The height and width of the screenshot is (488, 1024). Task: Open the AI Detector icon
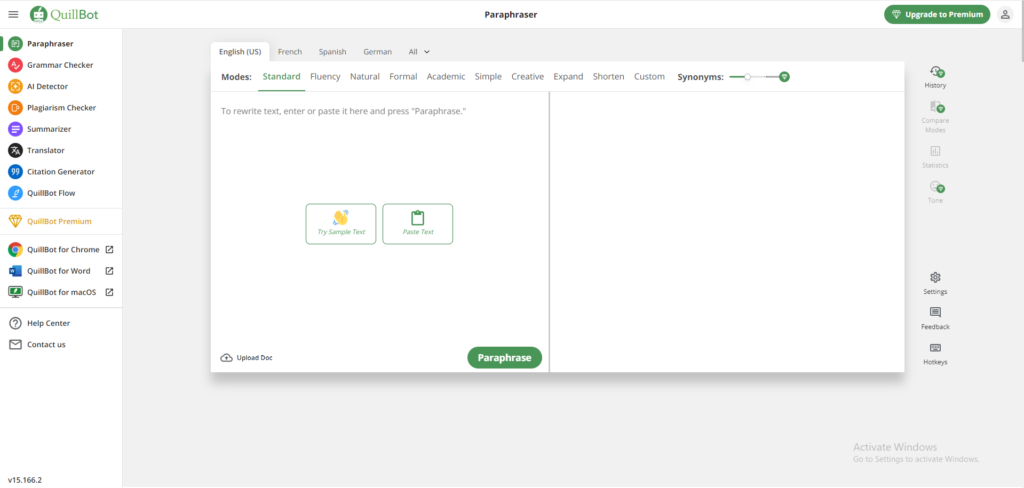pyautogui.click(x=15, y=86)
